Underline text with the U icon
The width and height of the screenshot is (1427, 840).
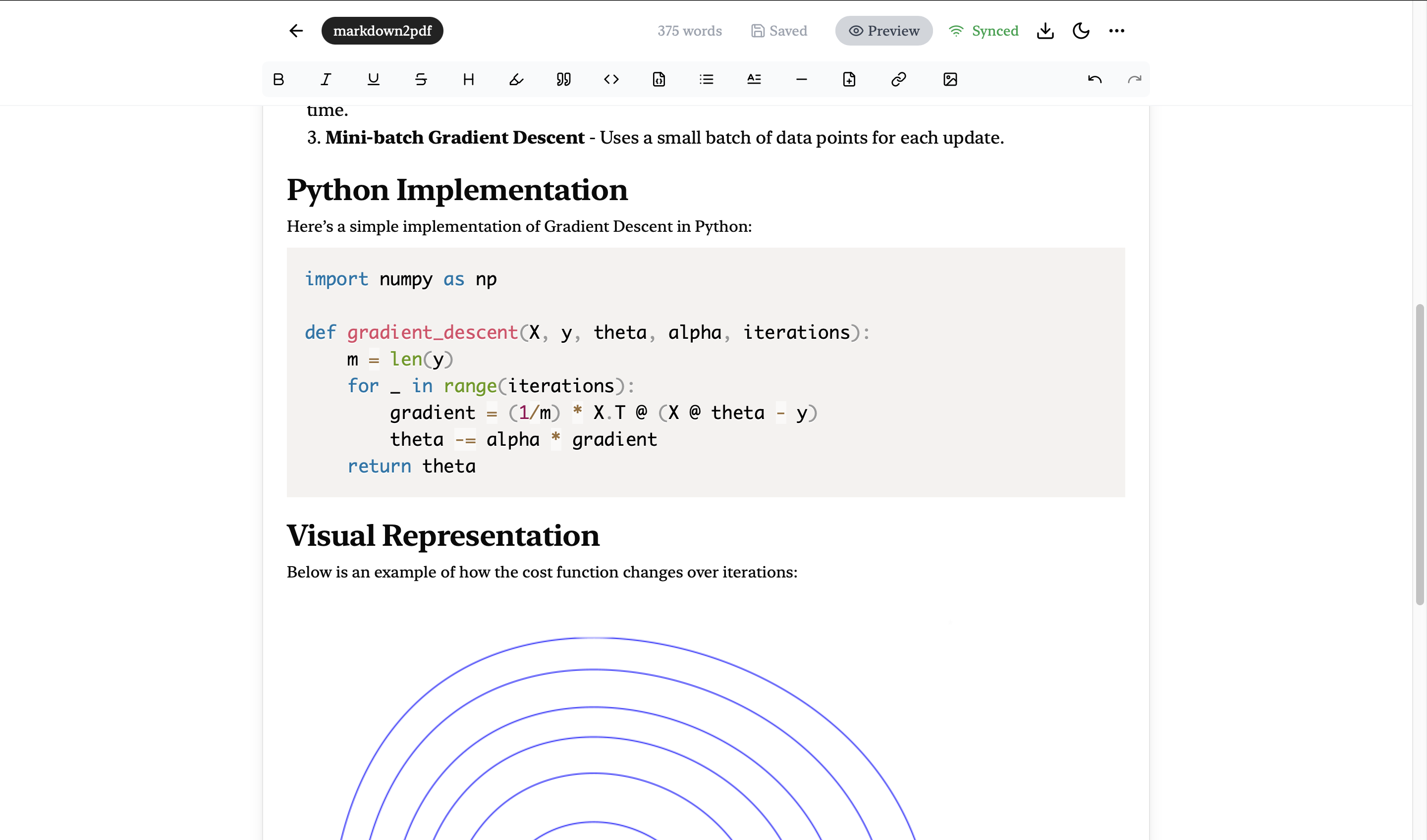[x=373, y=79]
